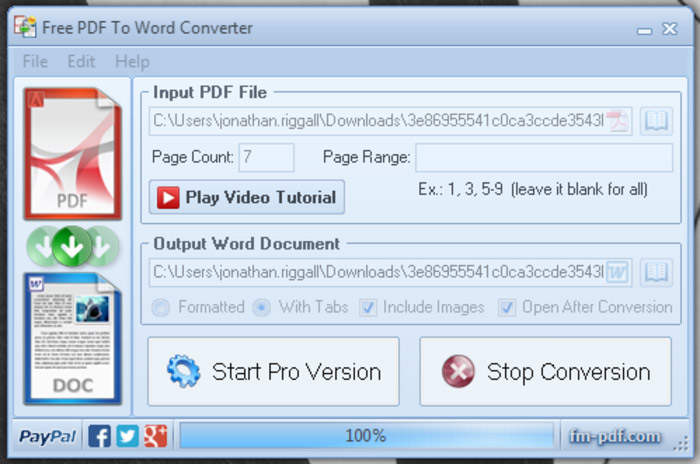Select the With Tabs radio option

coord(300,307)
